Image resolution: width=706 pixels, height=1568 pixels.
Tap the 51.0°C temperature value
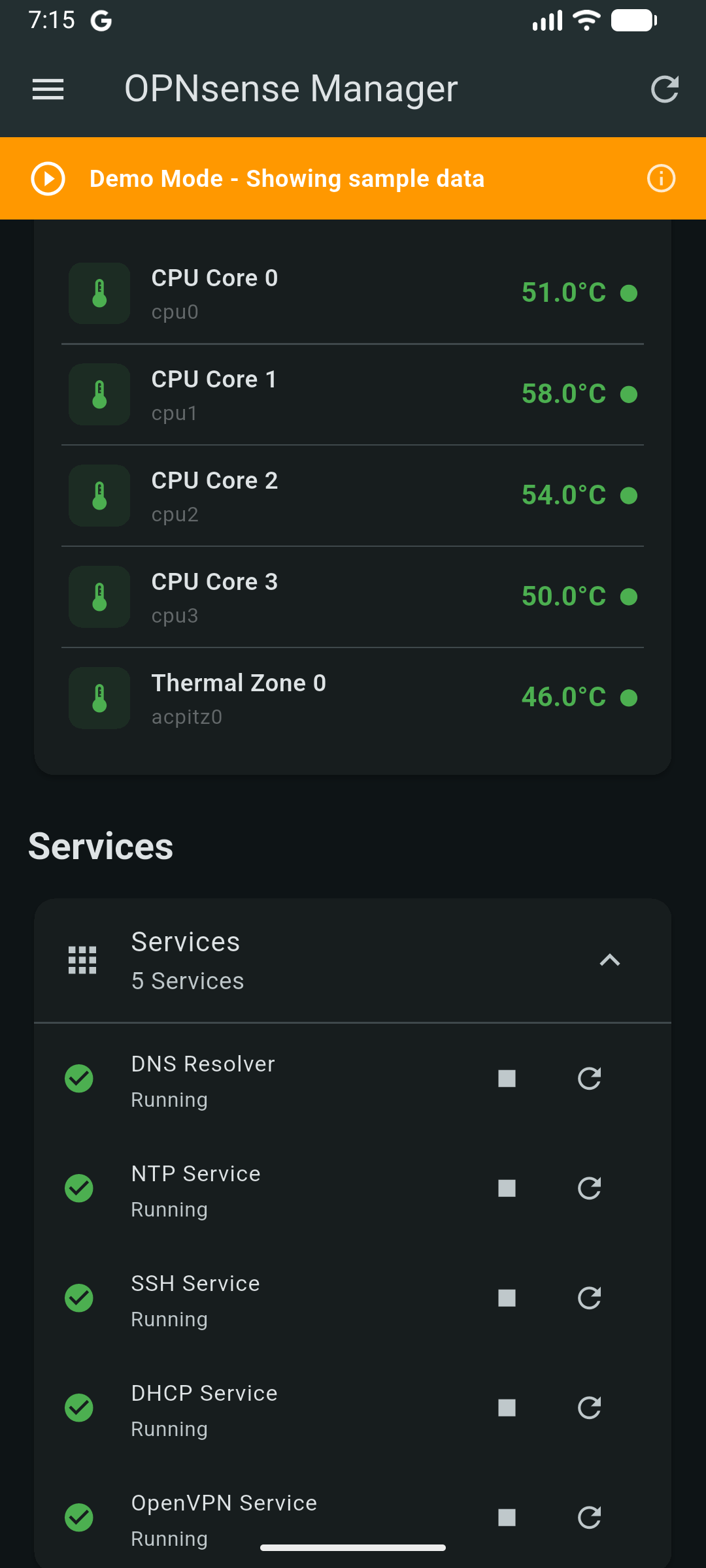[563, 293]
